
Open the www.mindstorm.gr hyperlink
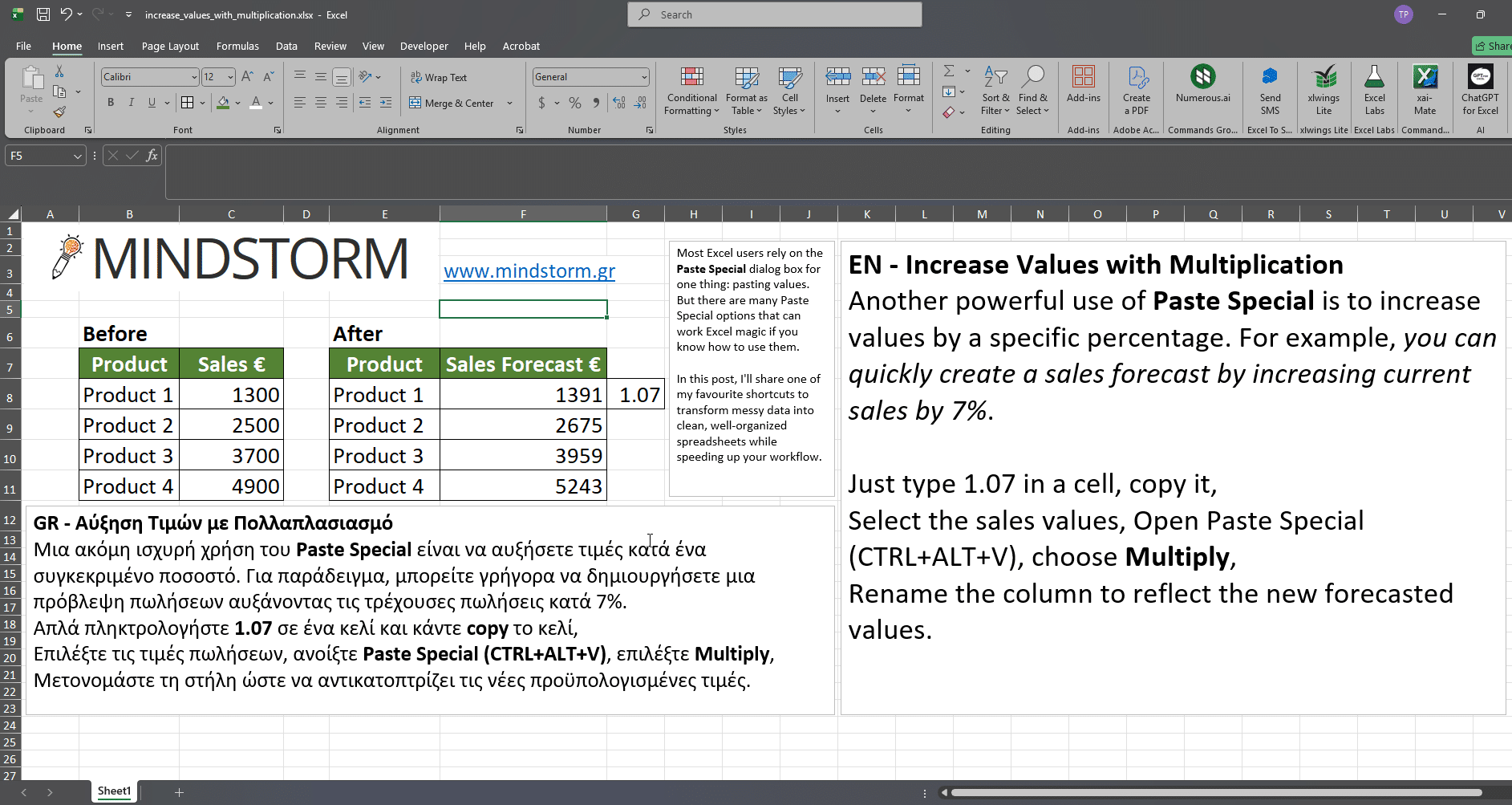pos(529,271)
